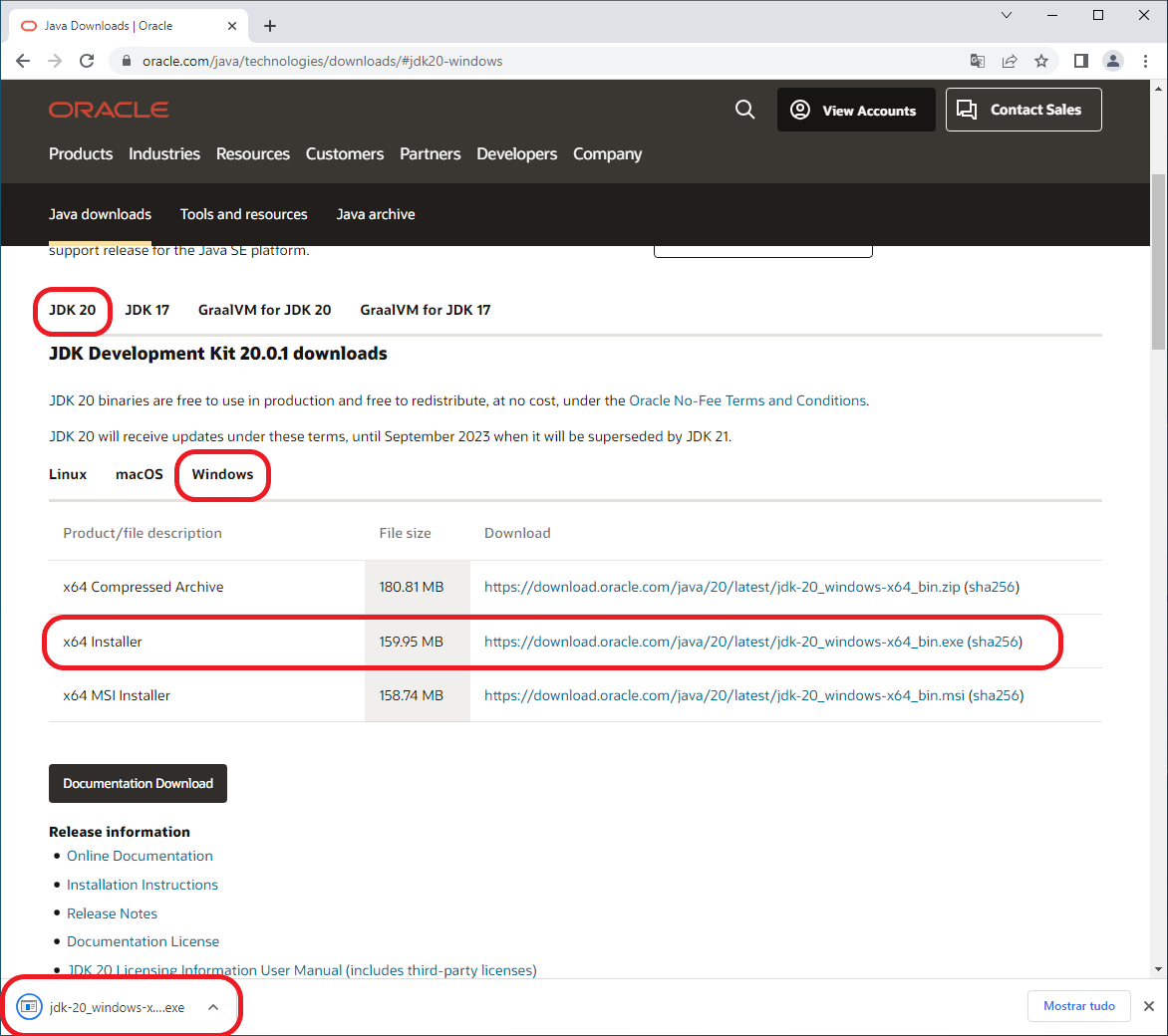Screen dimensions: 1168x1036
Task: Click the share page icon
Action: 1010,61
